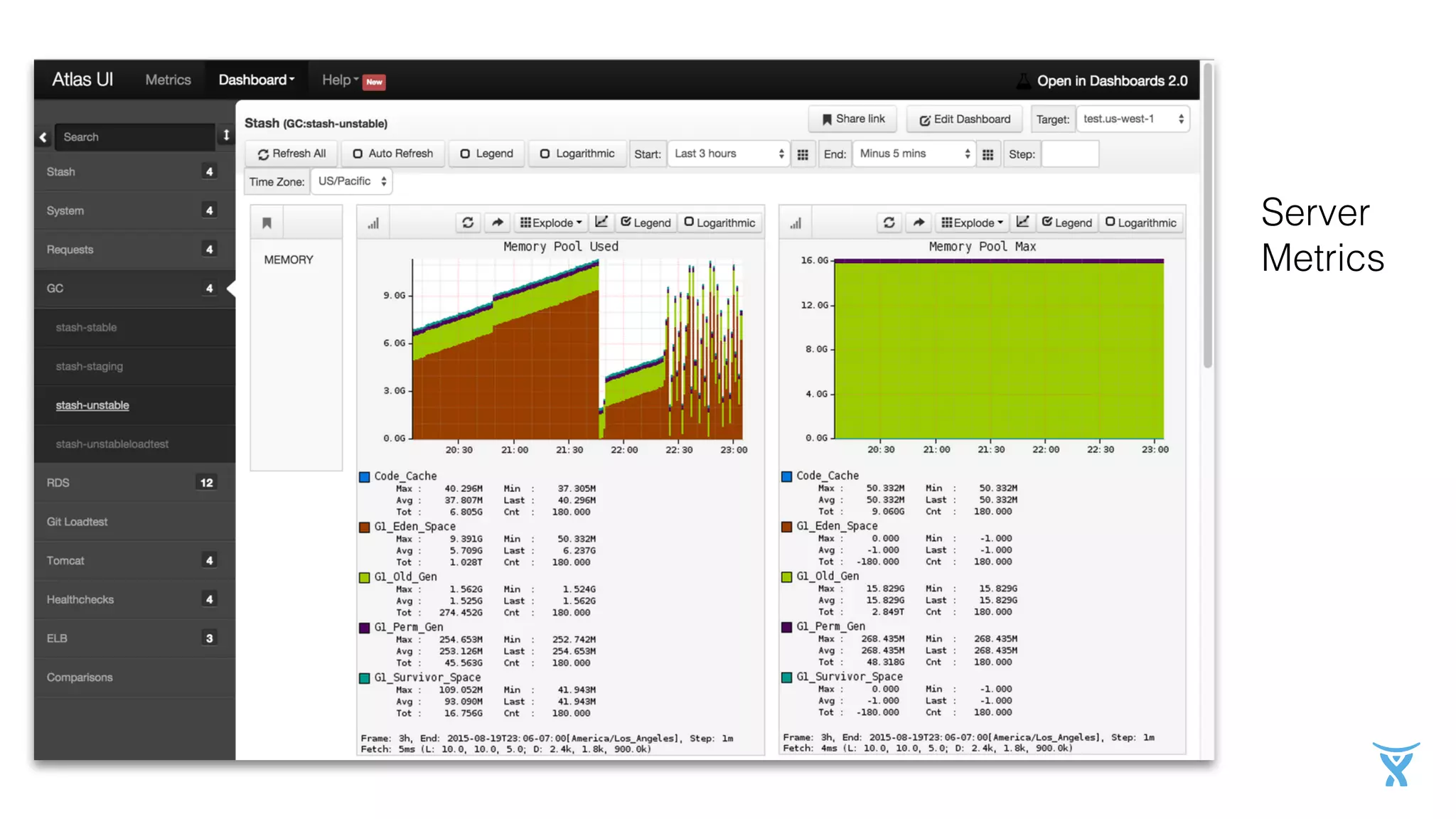Click the page vertical scrollbar
Screen dimensions: 1456x819
pyautogui.click(x=1207, y=216)
